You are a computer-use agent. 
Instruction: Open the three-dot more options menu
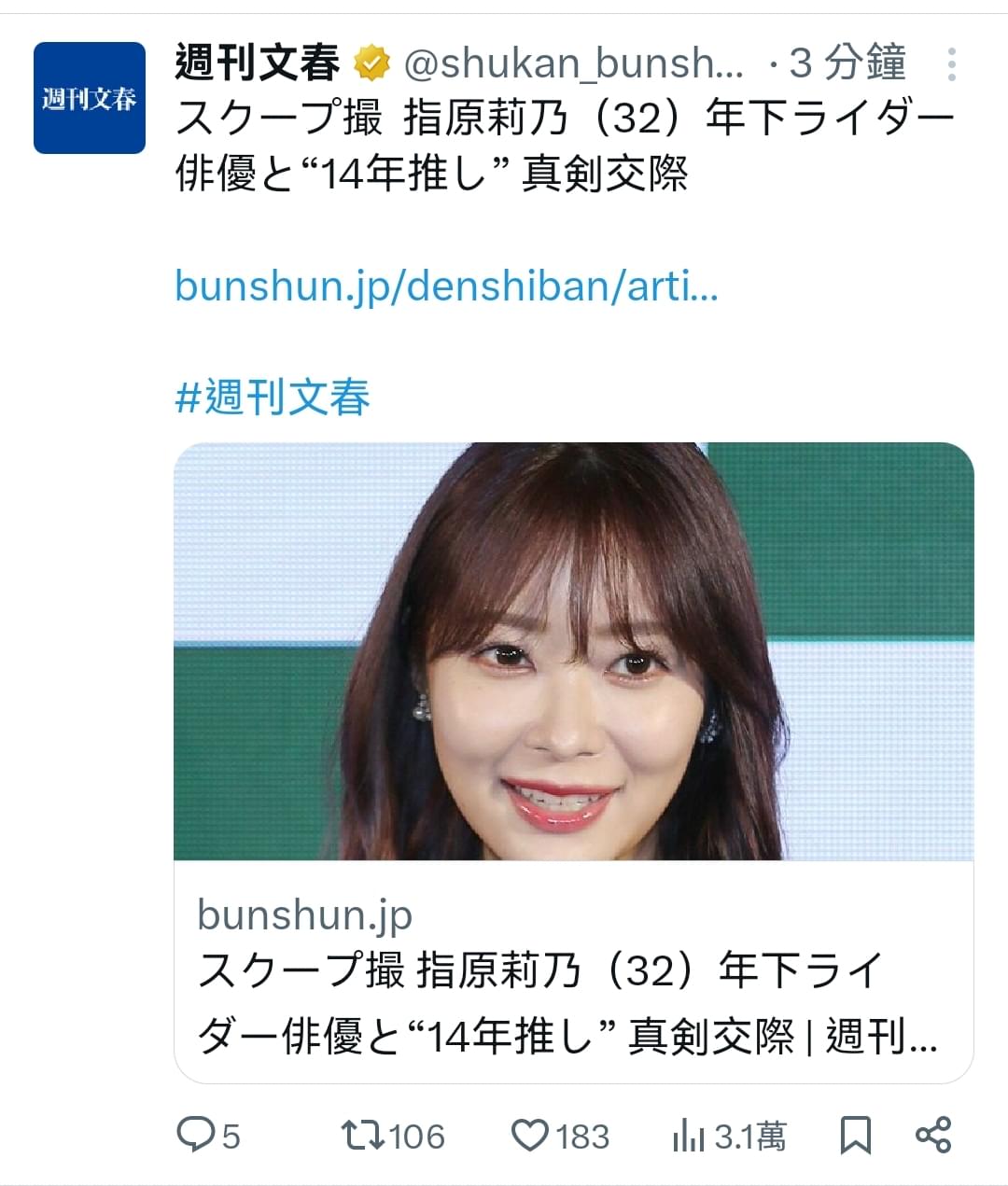click(x=951, y=64)
